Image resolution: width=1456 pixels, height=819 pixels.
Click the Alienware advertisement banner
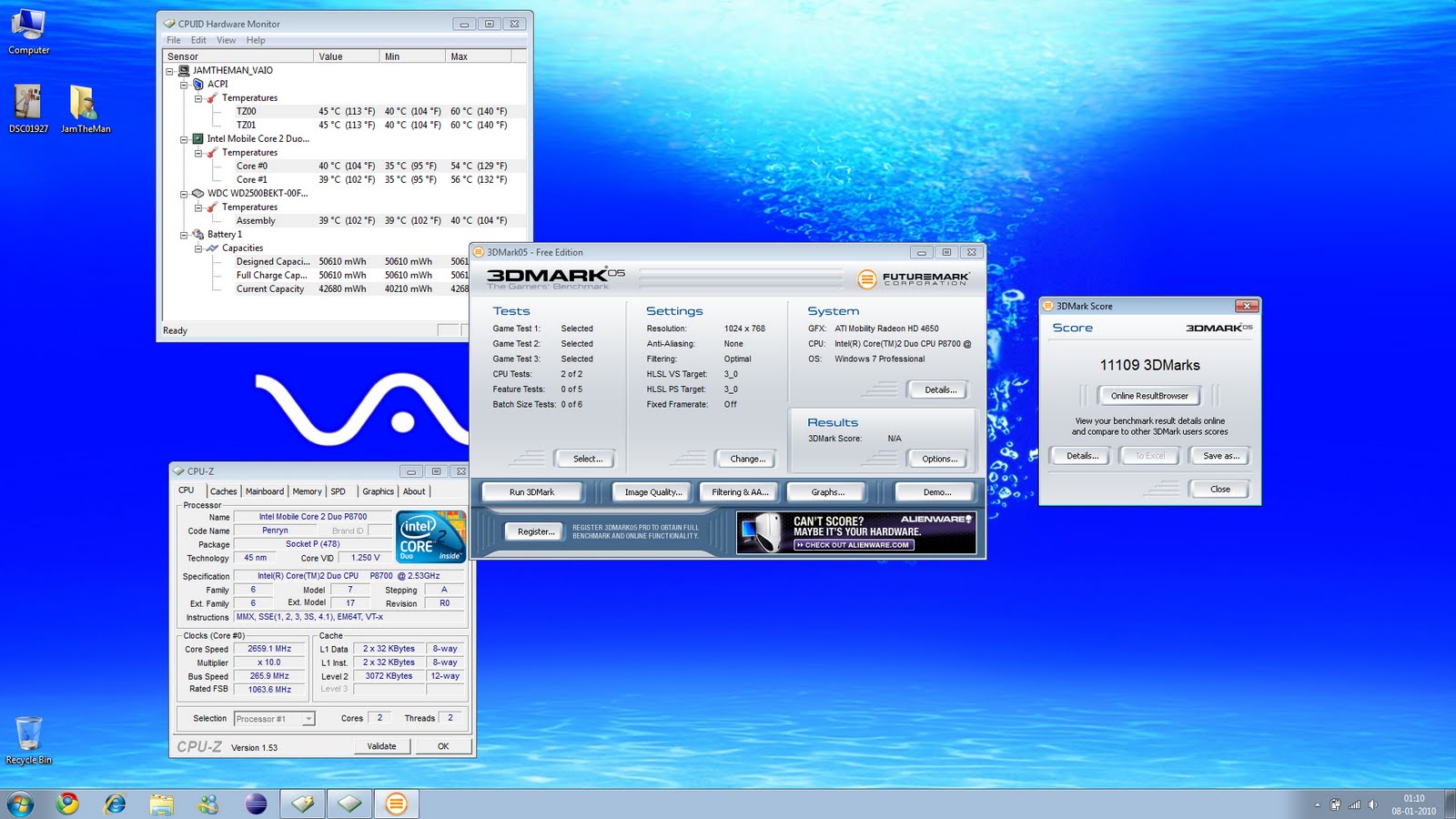pos(856,531)
